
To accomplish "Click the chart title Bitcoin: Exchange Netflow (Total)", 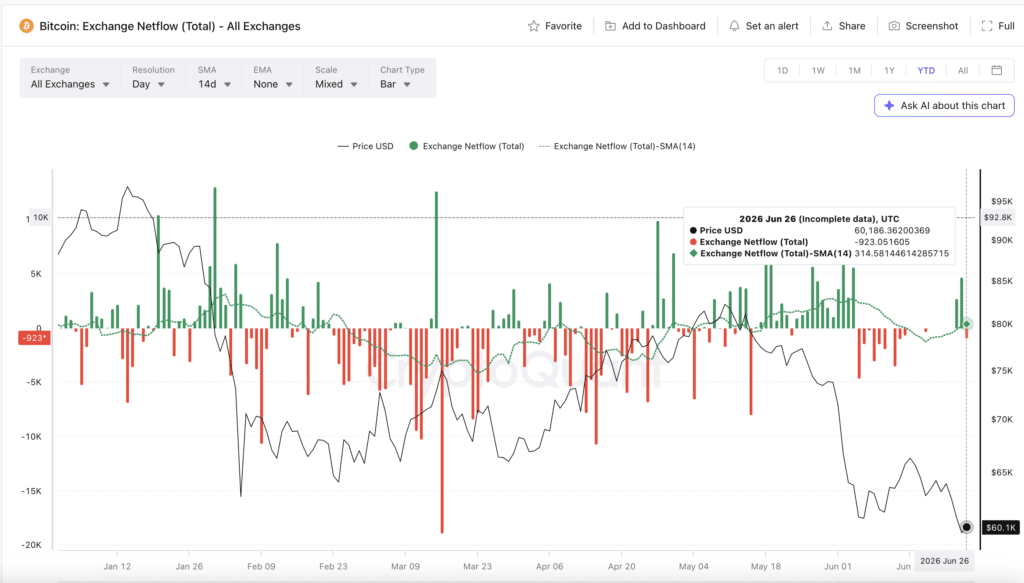I will 170,26.
